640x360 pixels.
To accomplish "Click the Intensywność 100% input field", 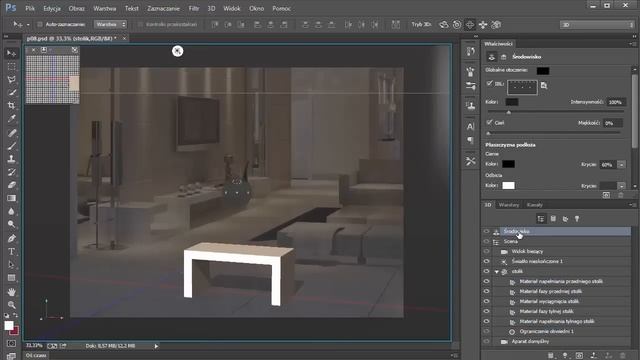I will coord(616,102).
